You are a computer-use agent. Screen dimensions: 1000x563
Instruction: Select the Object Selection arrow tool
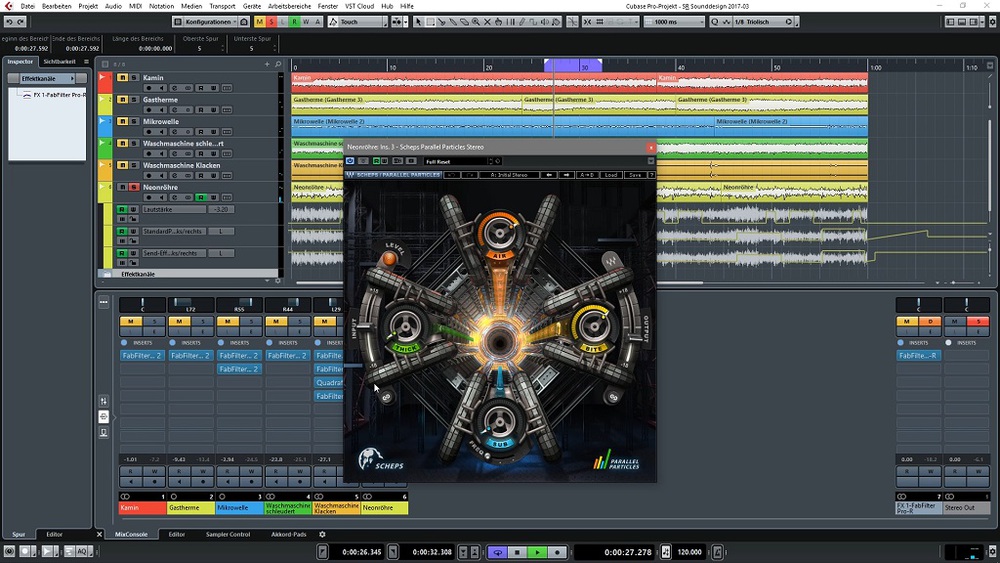point(418,22)
